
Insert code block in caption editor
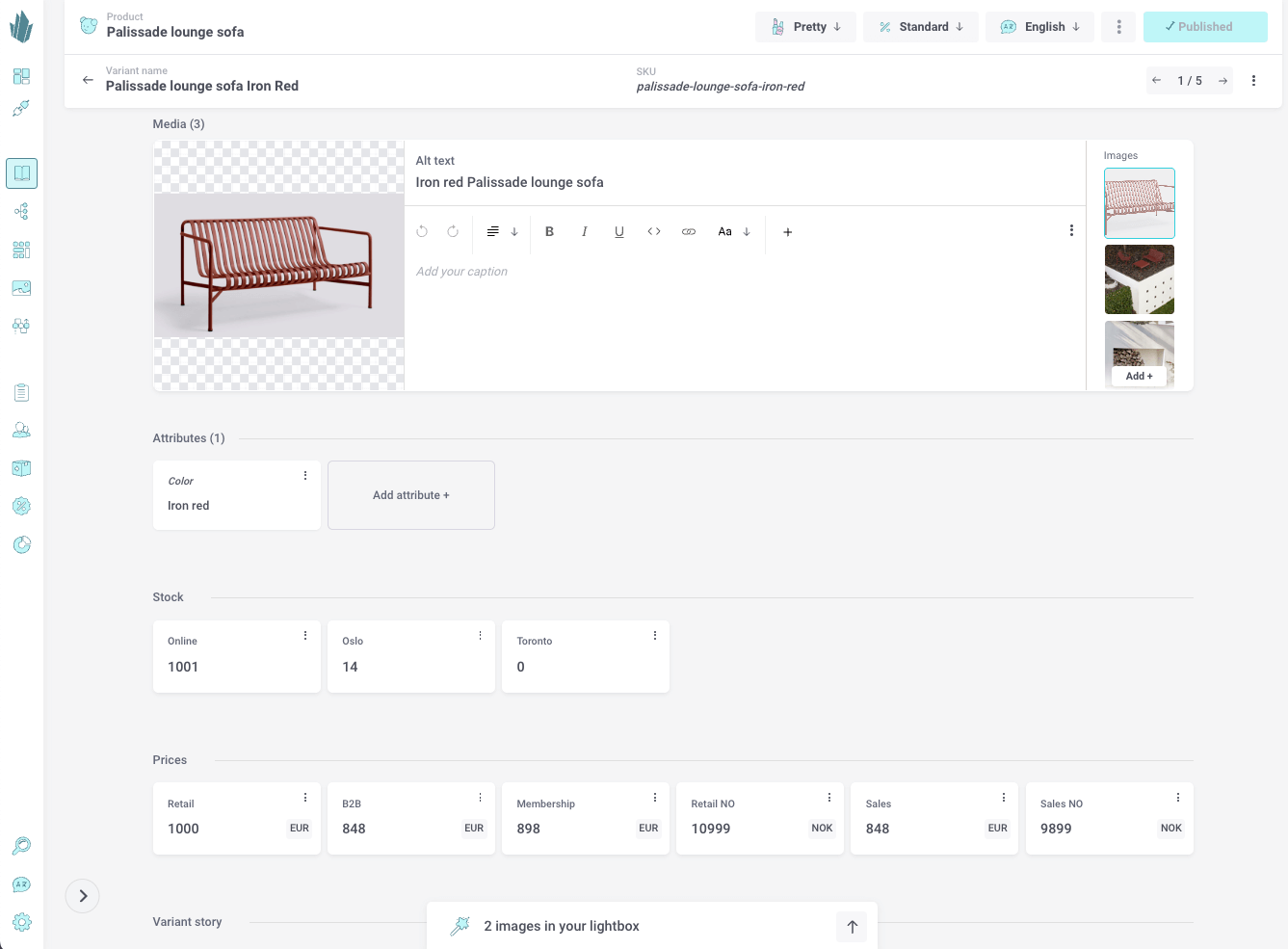(654, 232)
